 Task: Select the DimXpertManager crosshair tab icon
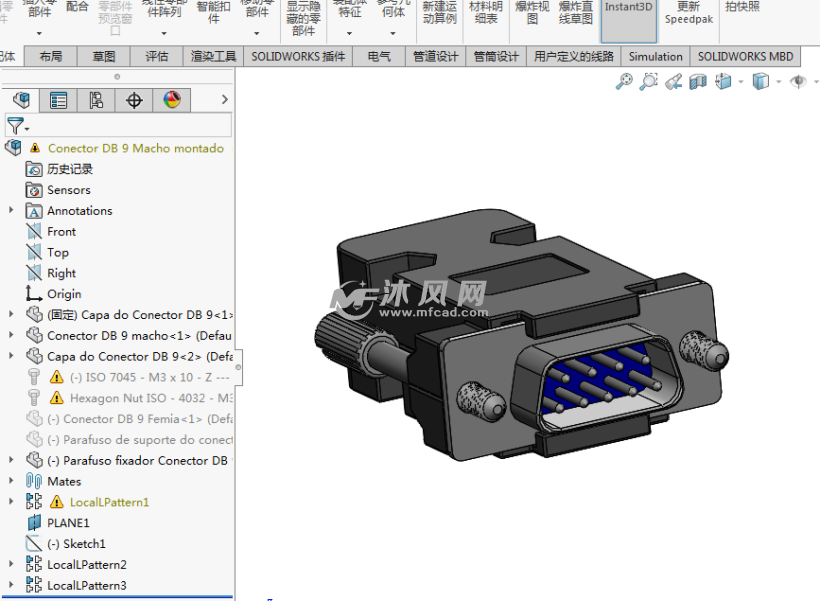[134, 100]
